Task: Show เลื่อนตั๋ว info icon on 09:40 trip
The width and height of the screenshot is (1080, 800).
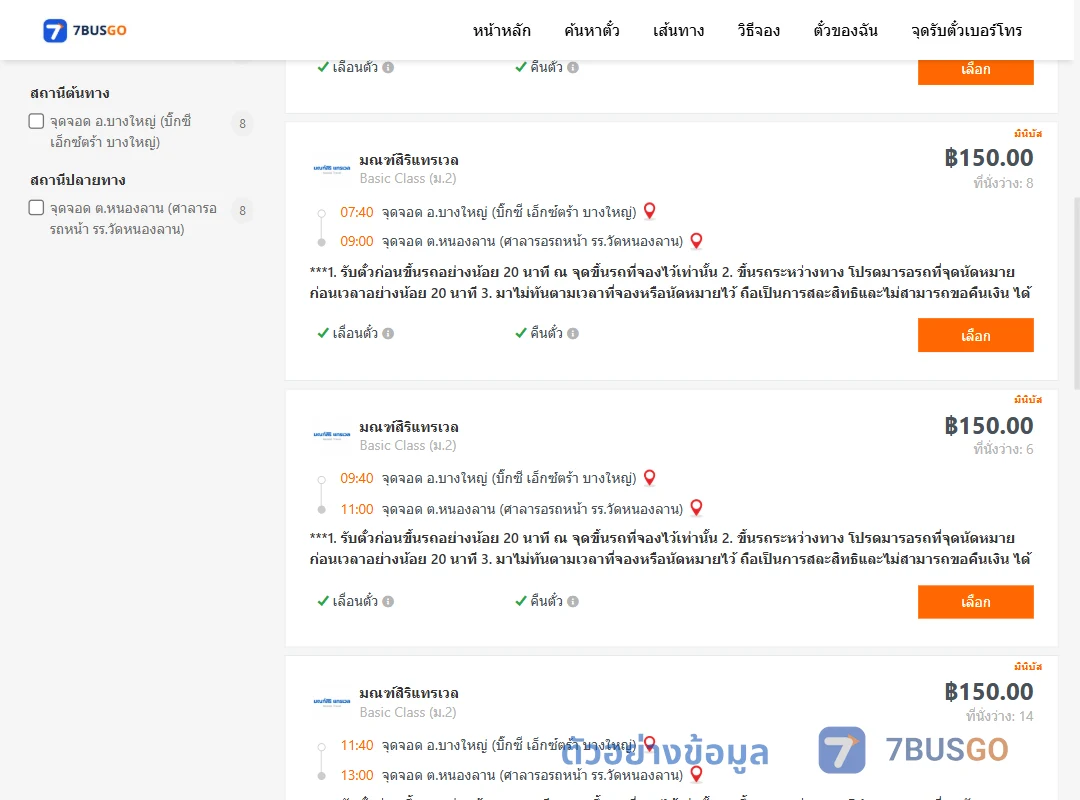Action: point(388,602)
